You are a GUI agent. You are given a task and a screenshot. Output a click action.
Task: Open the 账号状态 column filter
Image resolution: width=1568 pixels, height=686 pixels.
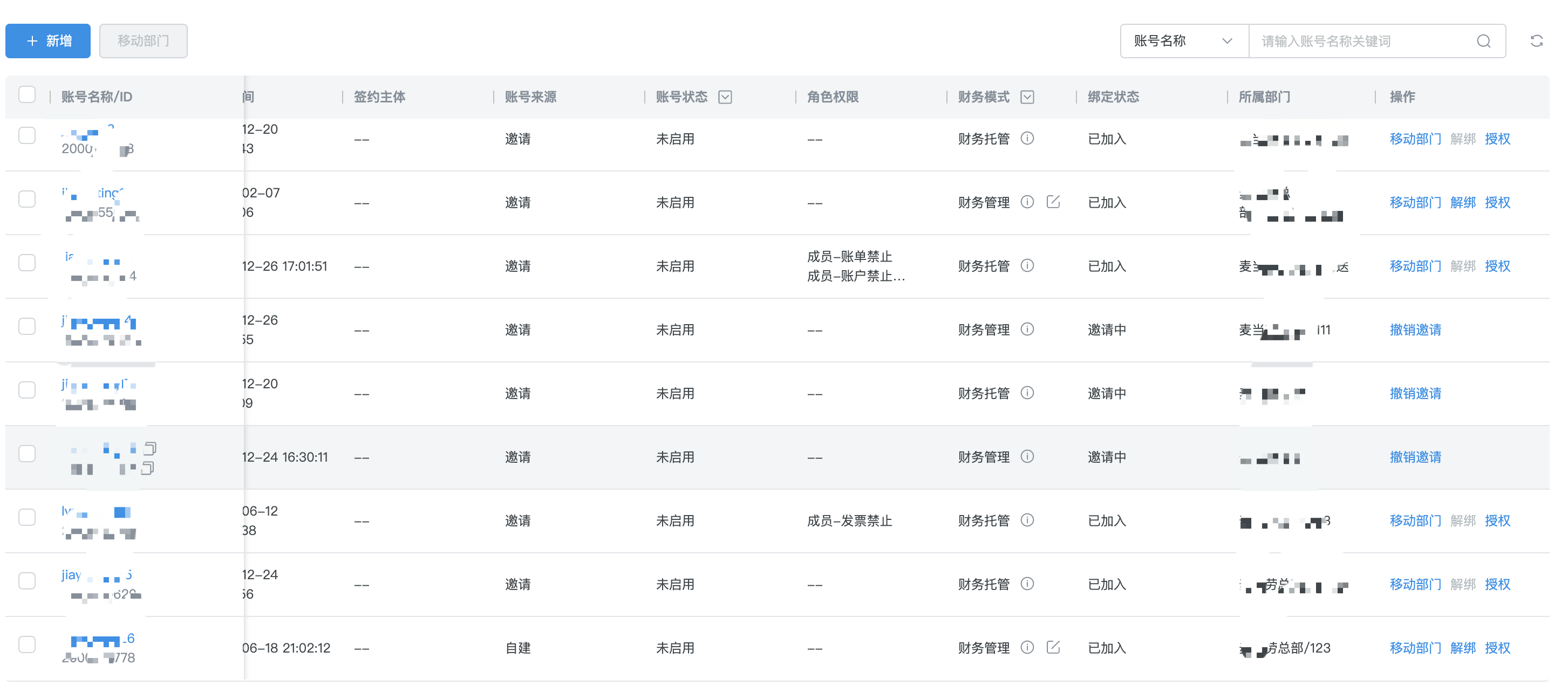pos(724,97)
